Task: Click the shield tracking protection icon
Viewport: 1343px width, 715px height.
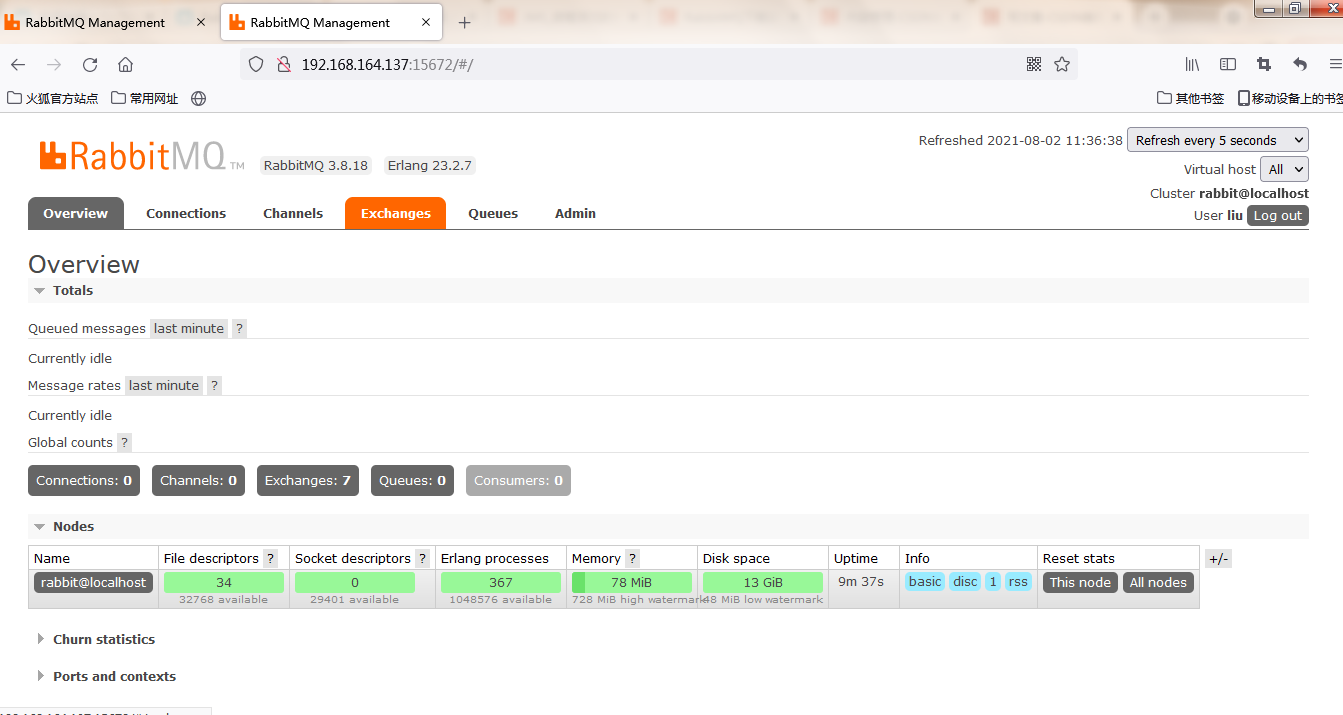Action: pos(256,64)
